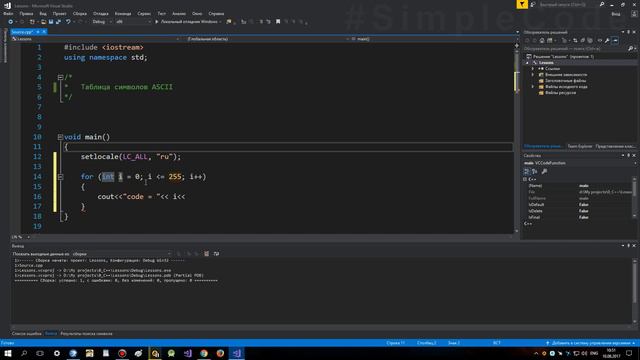
Task: Switch to the Список ошибок tab
Action: click(27, 334)
